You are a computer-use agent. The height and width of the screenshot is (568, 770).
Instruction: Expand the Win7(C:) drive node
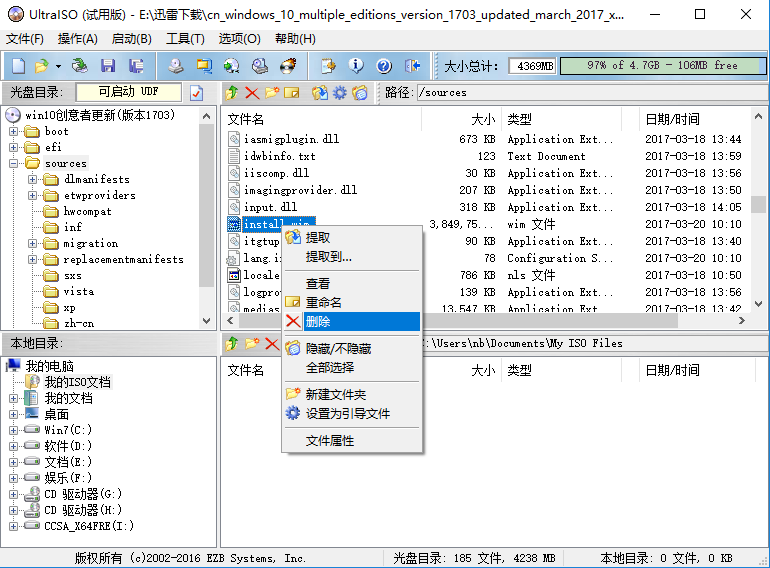[13, 431]
